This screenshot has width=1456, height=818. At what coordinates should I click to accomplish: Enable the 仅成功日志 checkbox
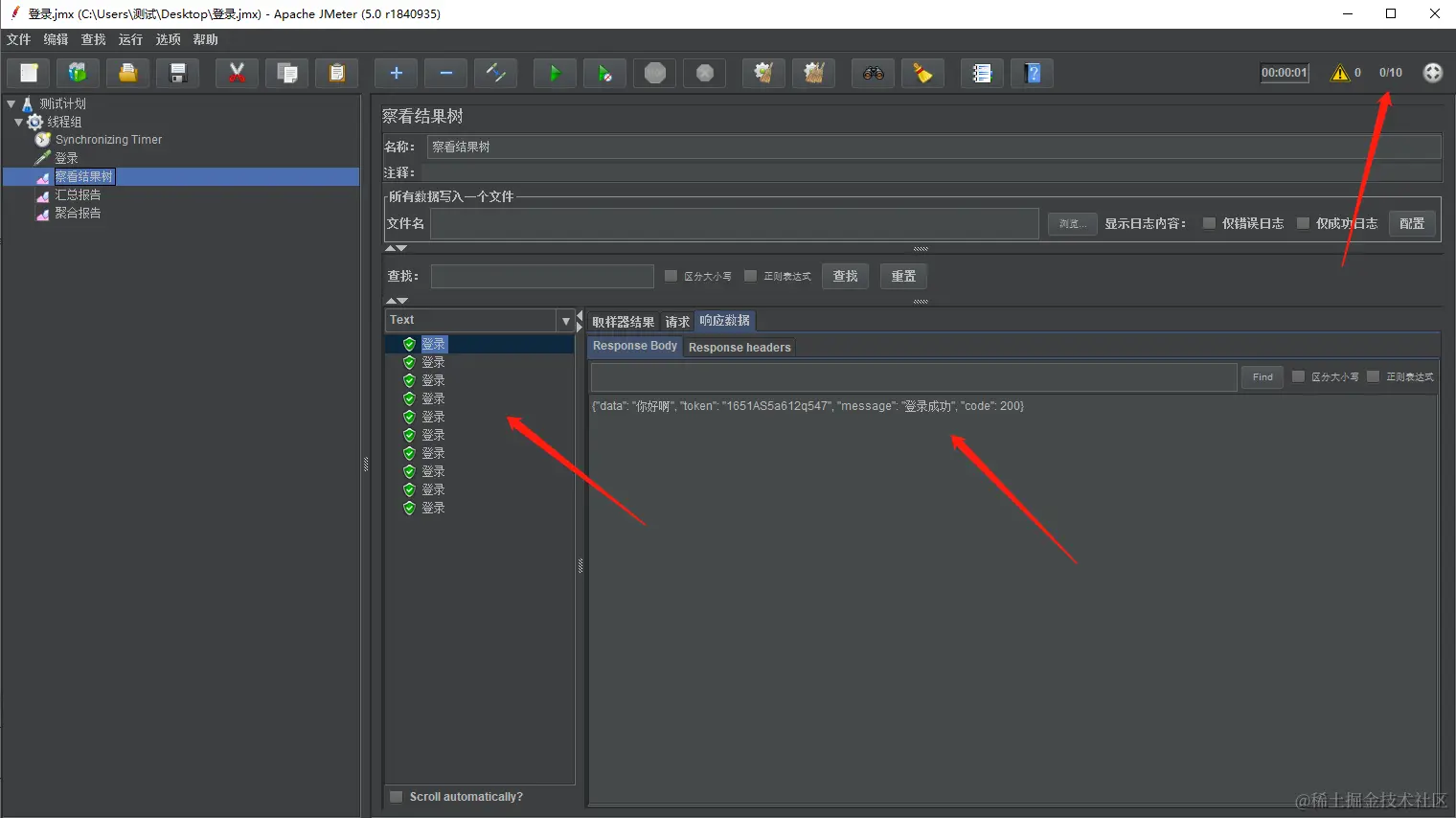point(1303,223)
